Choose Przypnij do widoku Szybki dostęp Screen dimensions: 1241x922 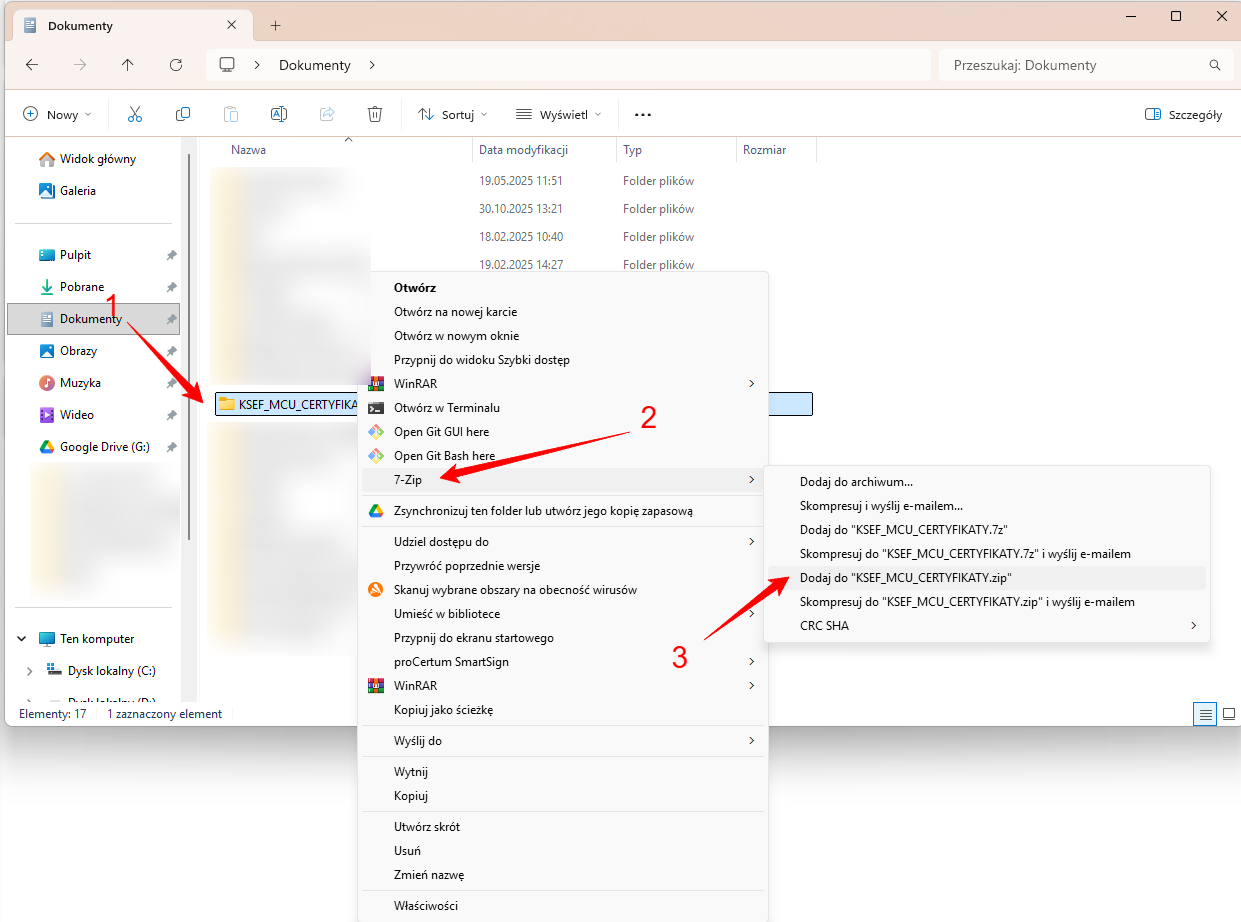tap(563, 360)
